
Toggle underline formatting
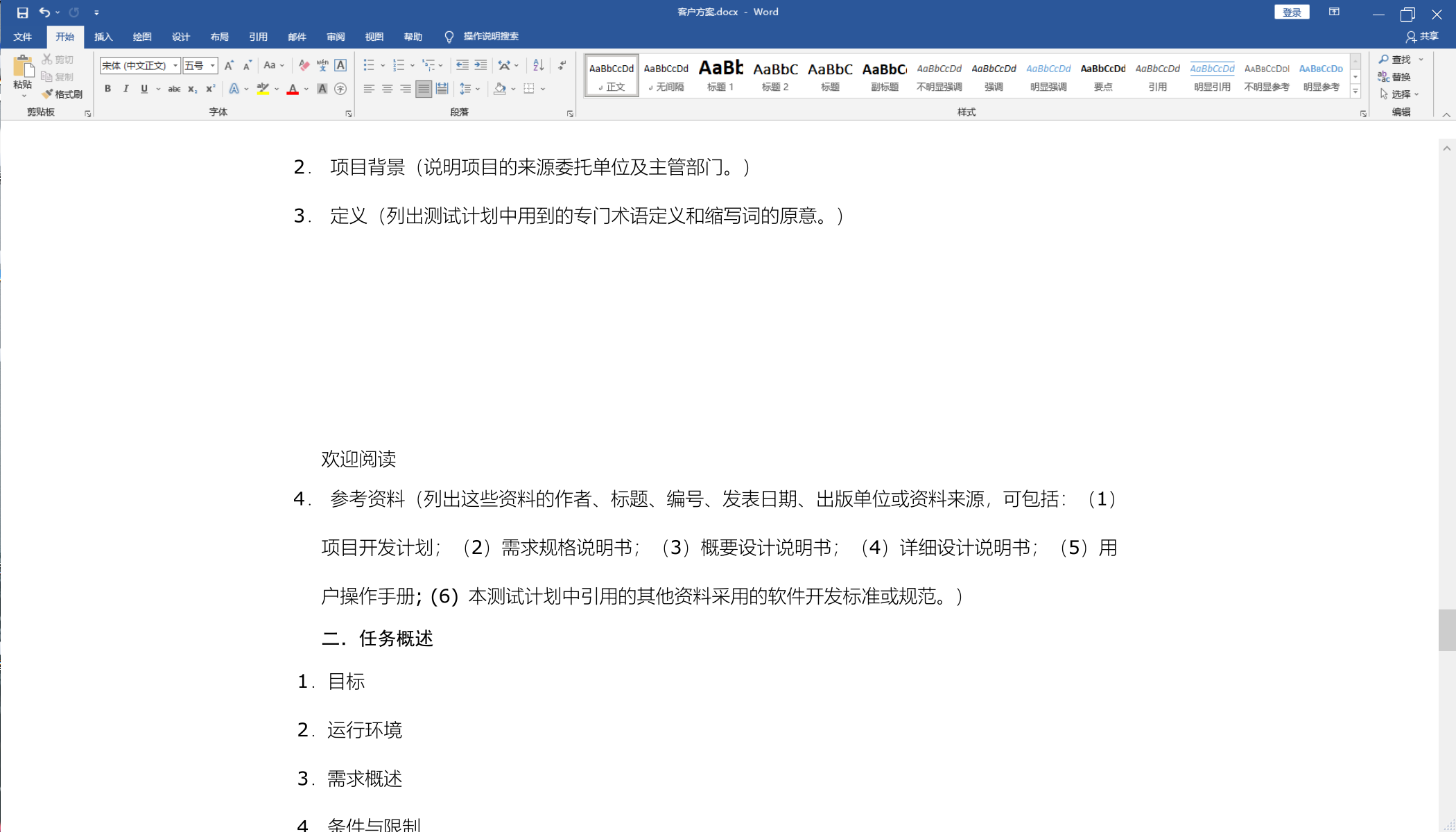[144, 89]
